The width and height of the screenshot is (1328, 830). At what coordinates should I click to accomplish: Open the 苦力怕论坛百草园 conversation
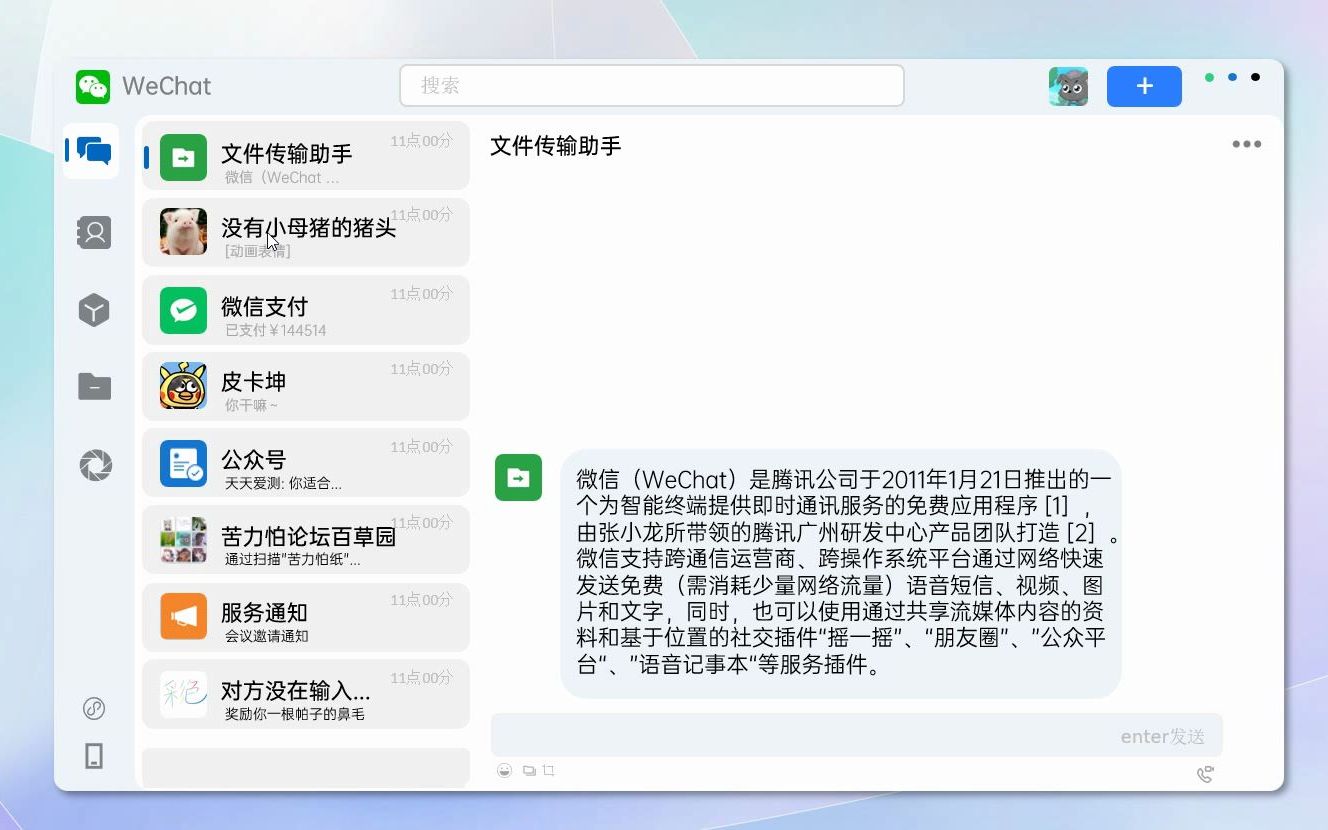pos(306,540)
